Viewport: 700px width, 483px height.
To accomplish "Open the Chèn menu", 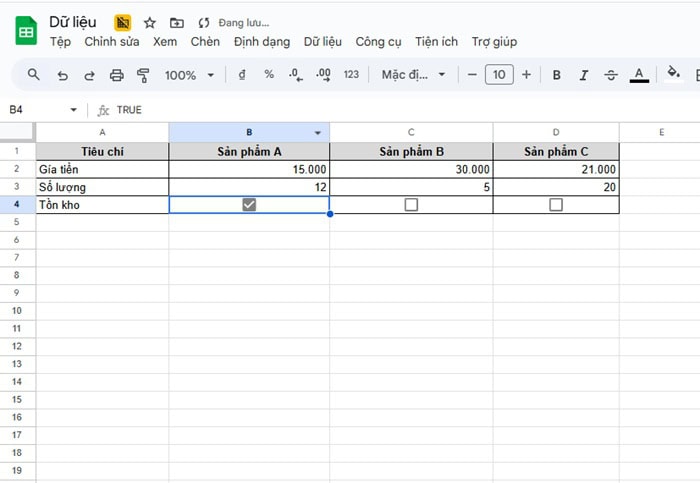I will tap(205, 42).
